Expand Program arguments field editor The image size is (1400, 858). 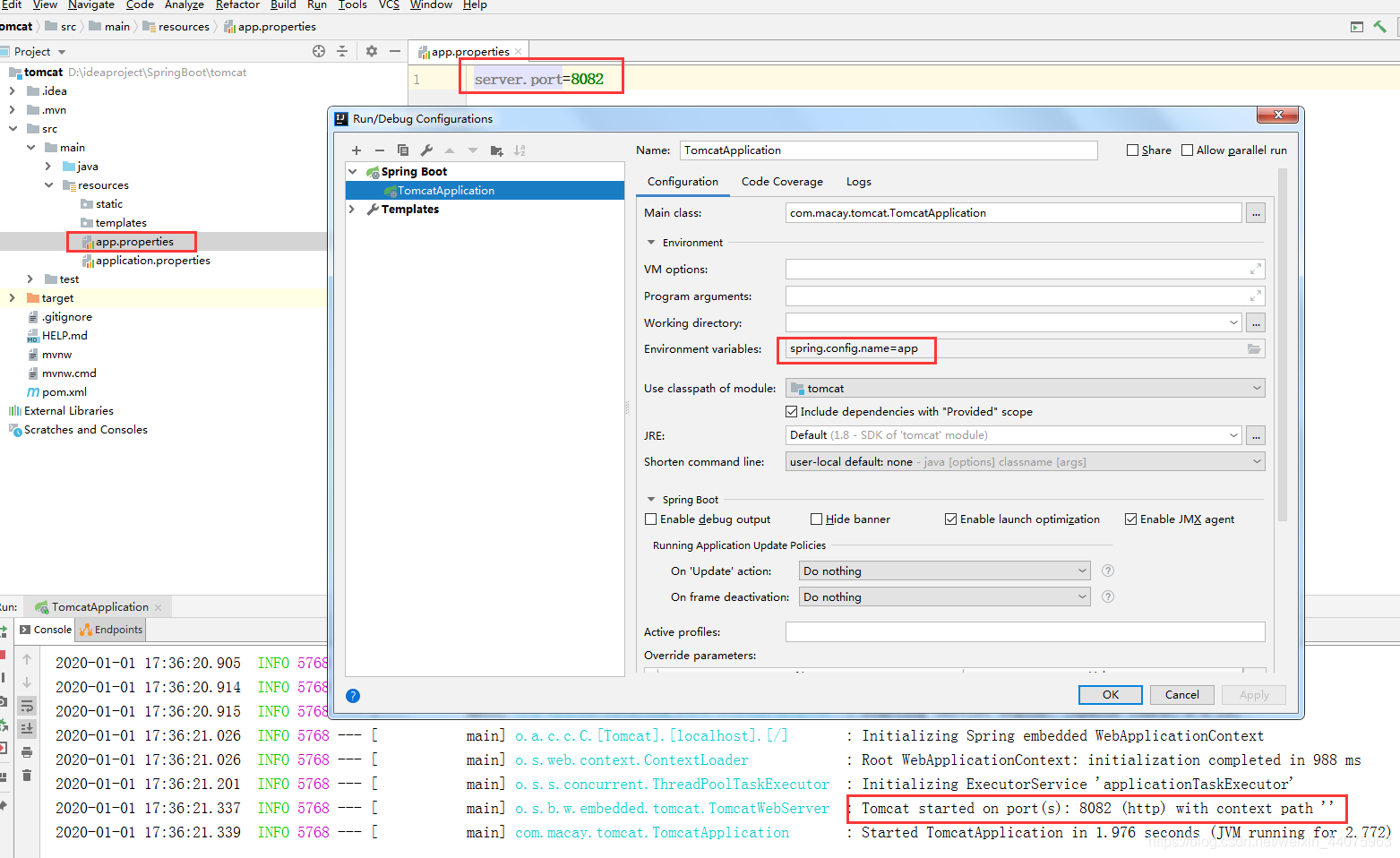tap(1255, 296)
